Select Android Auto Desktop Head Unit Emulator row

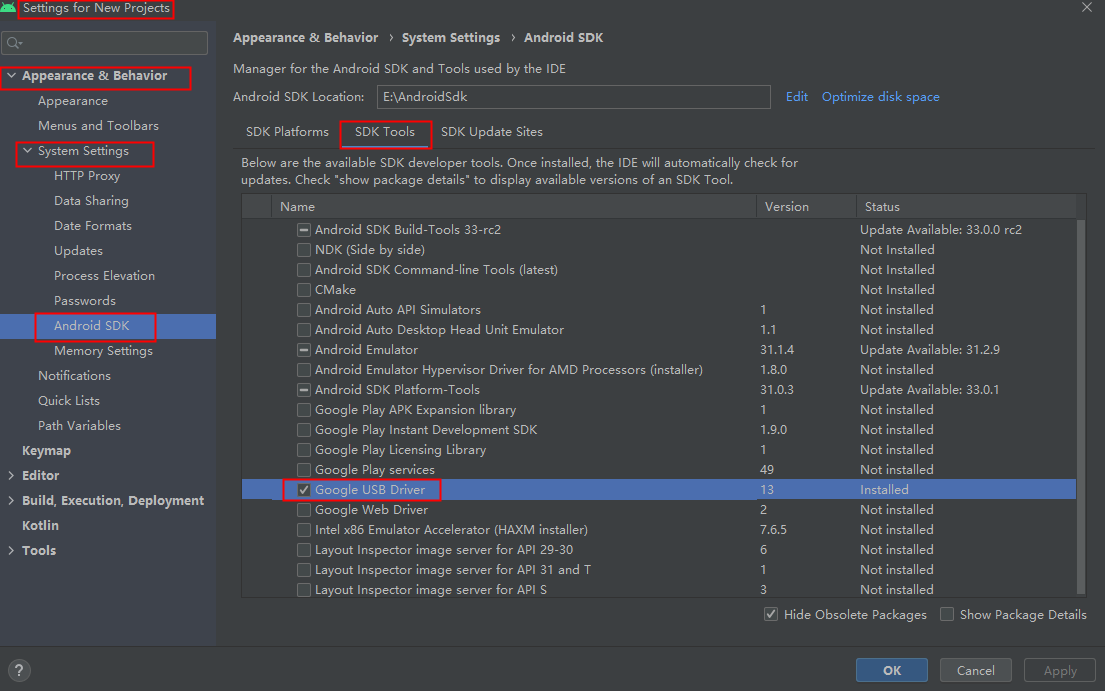pos(659,330)
